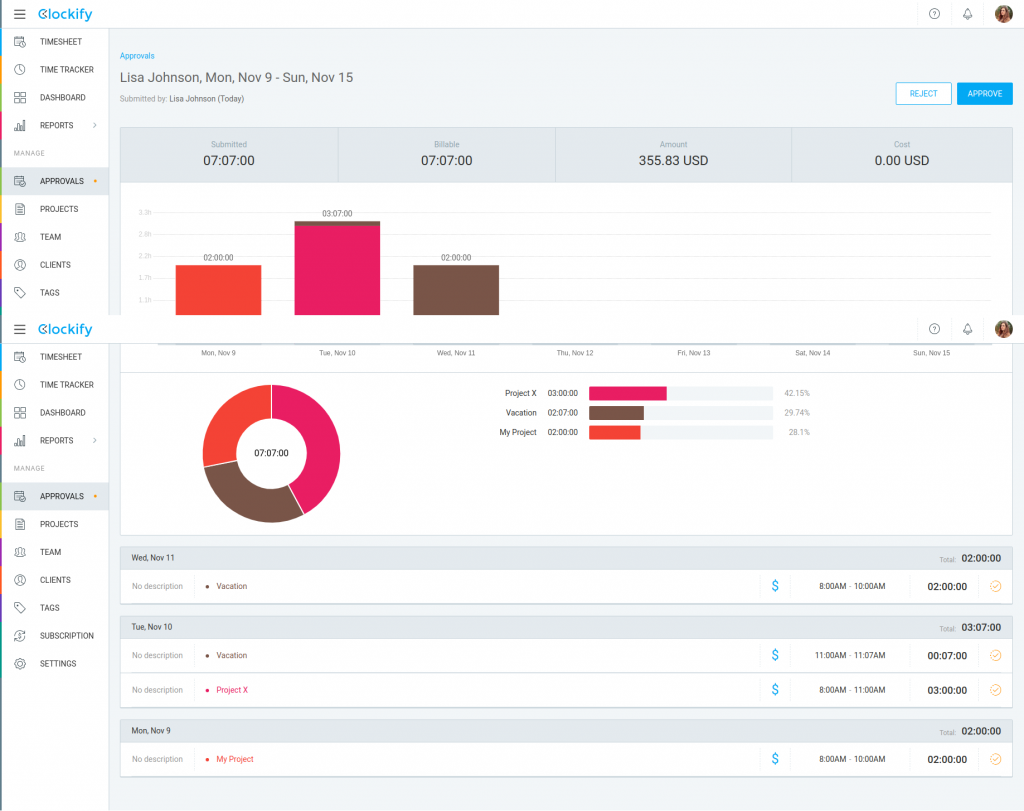This screenshot has height=811, width=1024.
Task: Click the brown Wed, Nov 11 bar in the chart
Action: 456,290
